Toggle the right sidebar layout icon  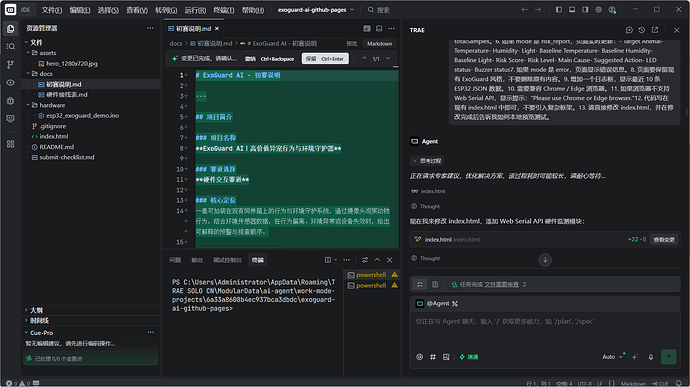[585, 10]
